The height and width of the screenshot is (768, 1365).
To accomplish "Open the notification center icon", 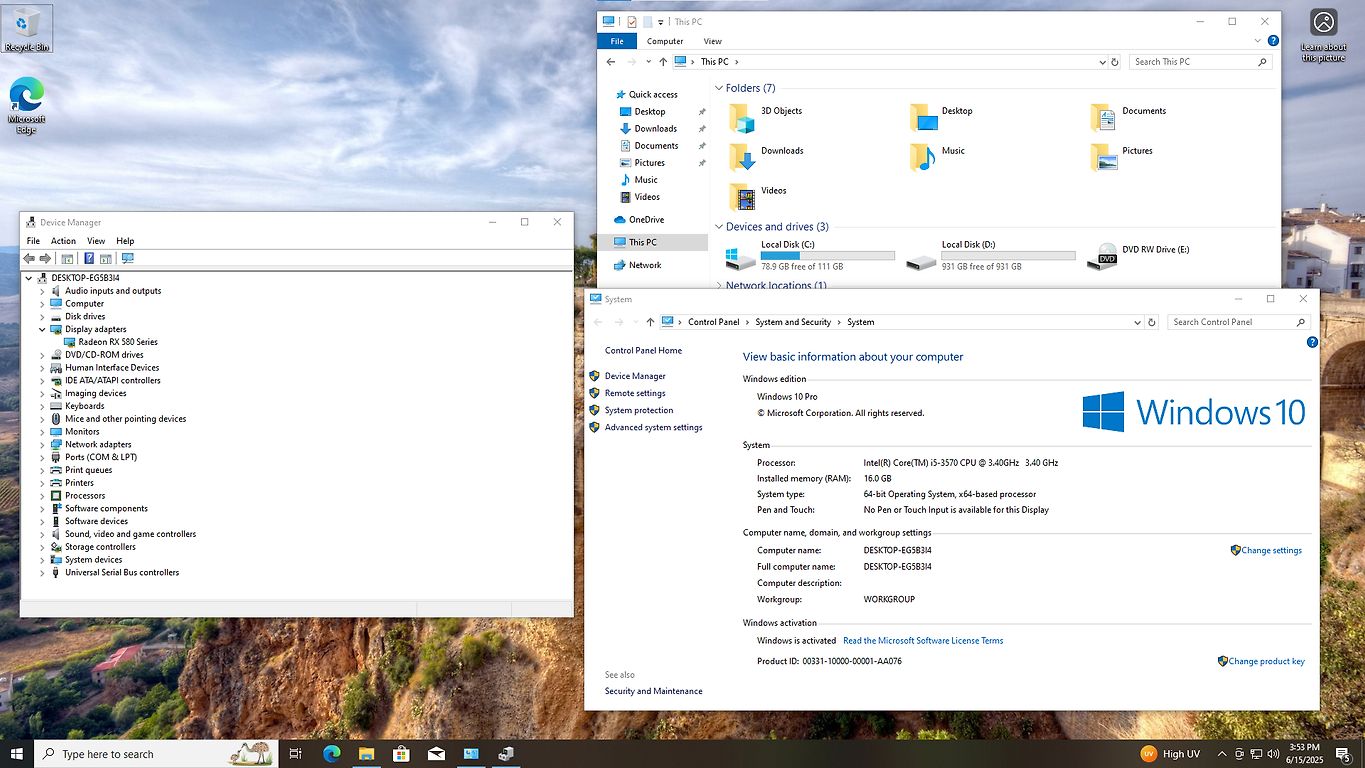I will click(1343, 754).
